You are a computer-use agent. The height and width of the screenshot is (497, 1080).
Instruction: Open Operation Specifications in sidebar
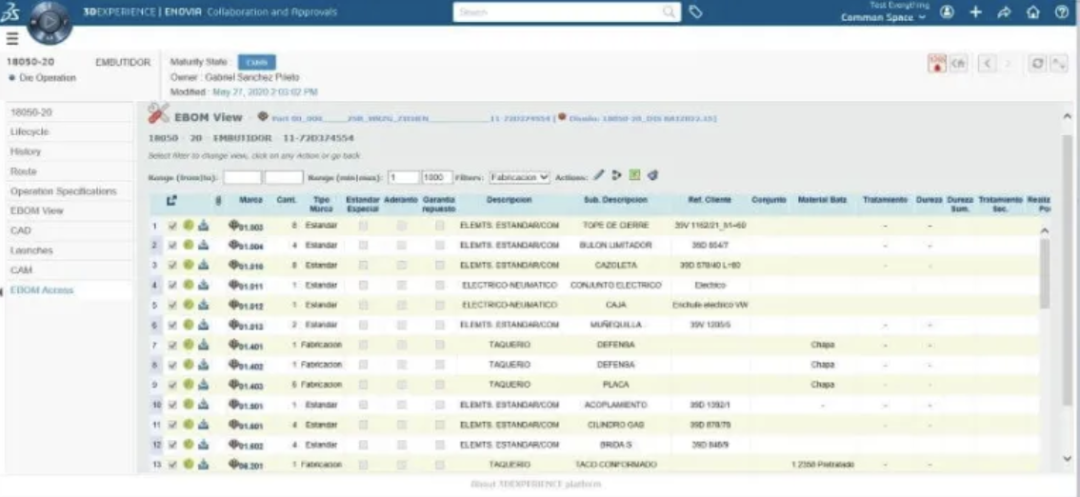[64, 191]
